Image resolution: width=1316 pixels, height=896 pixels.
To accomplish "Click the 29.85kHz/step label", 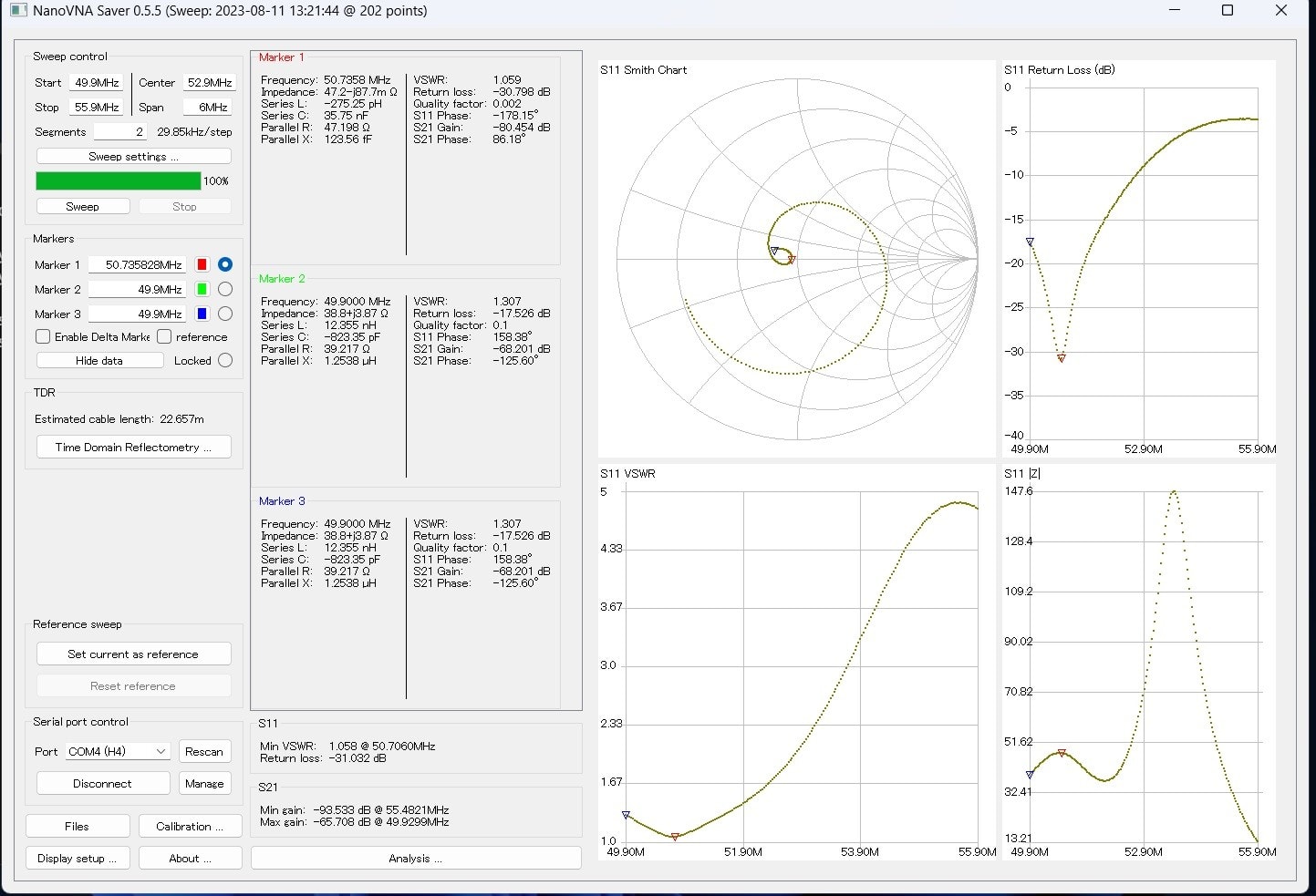I will (x=194, y=132).
